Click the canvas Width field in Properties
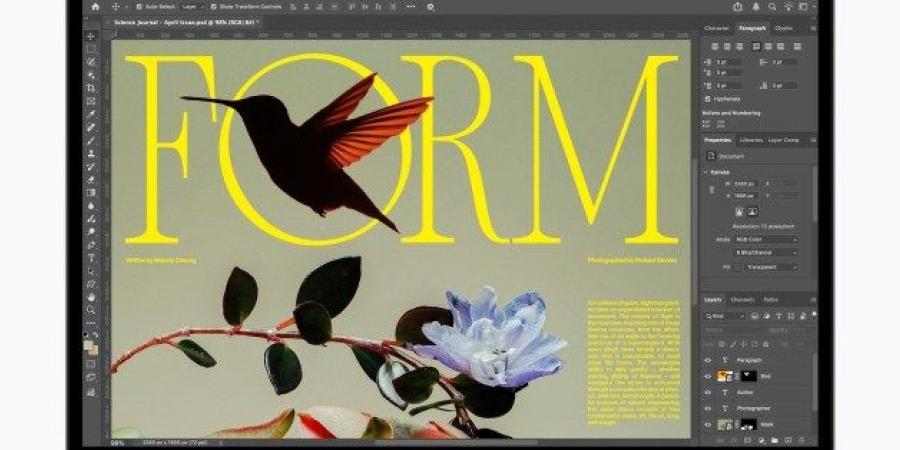900x450 pixels. (746, 184)
